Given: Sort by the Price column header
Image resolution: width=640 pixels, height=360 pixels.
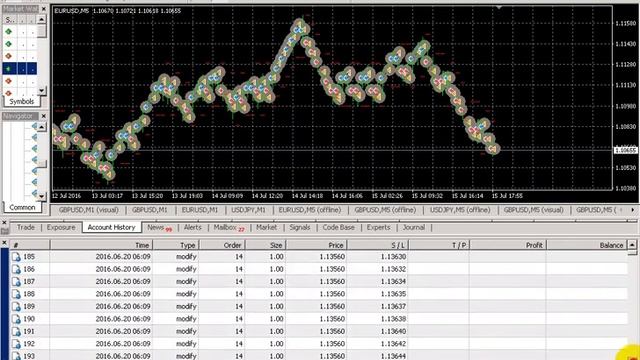Looking at the screenshot, I should (x=316, y=245).
